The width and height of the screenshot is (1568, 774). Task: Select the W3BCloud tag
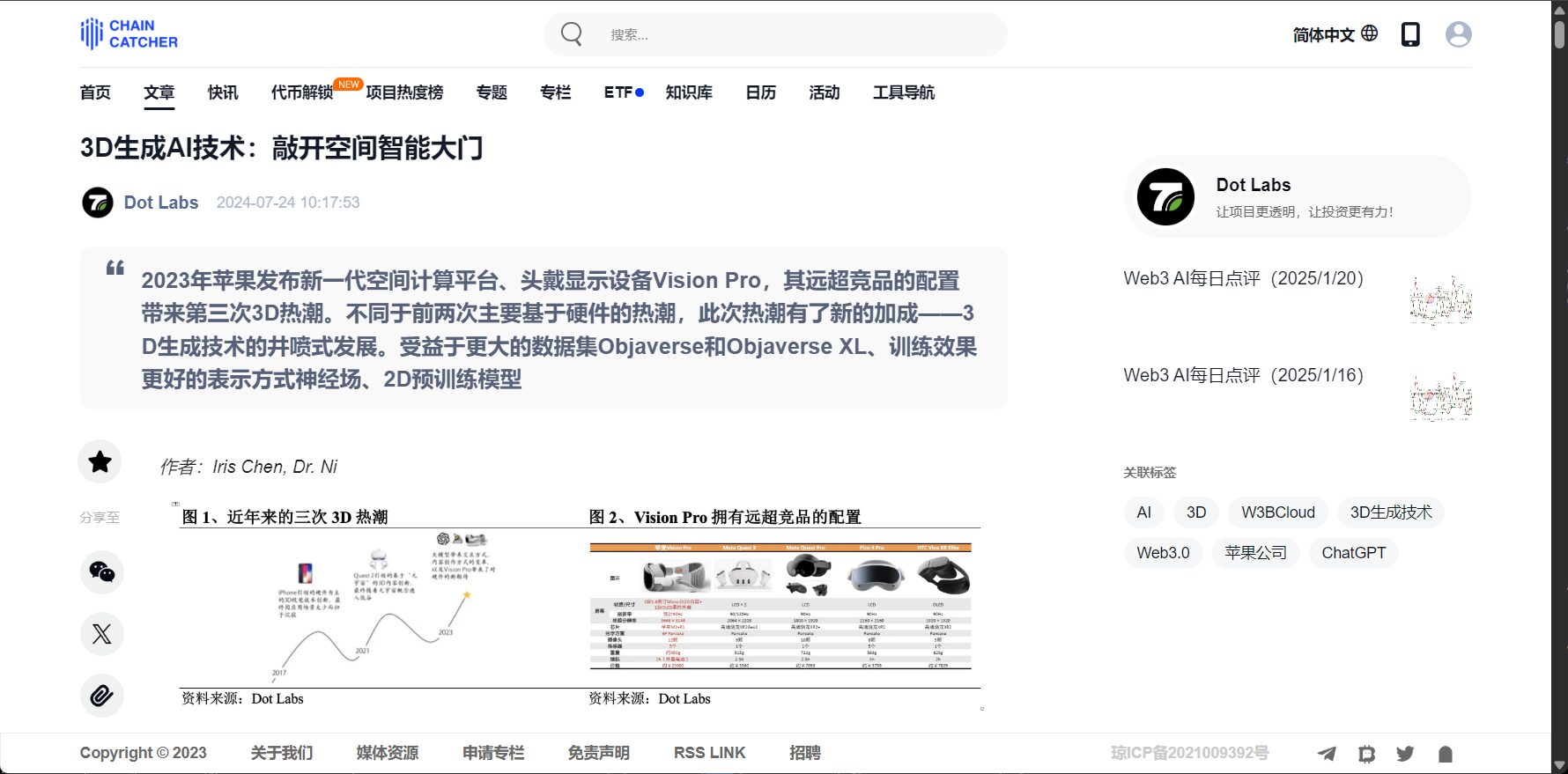1278,512
